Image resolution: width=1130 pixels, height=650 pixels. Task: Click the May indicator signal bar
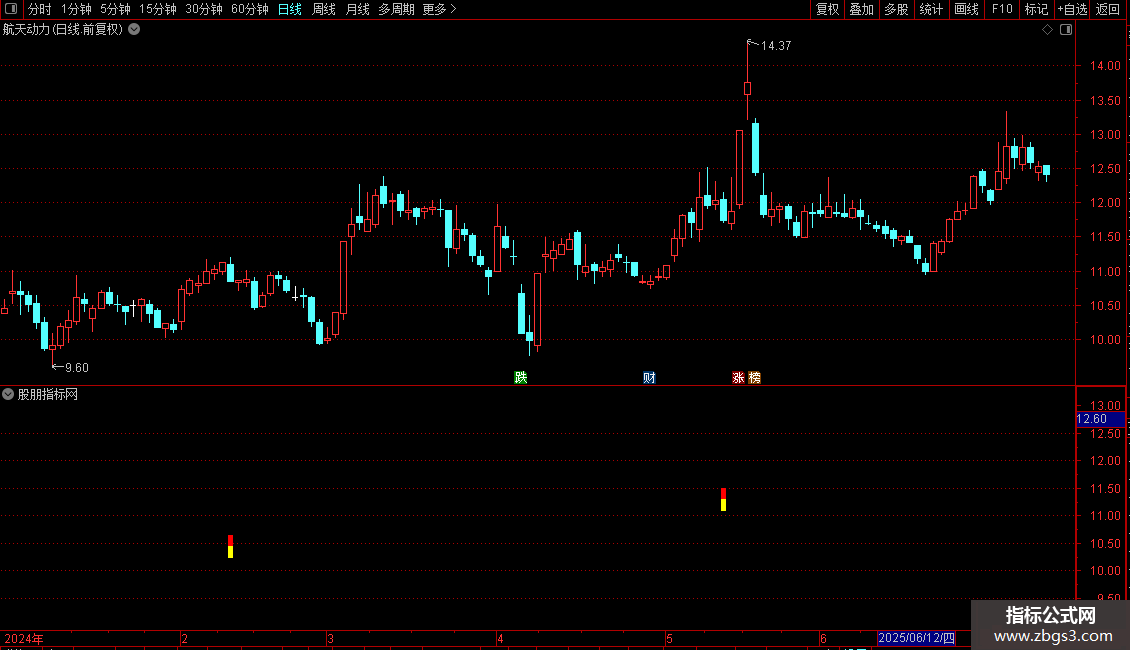[x=724, y=499]
